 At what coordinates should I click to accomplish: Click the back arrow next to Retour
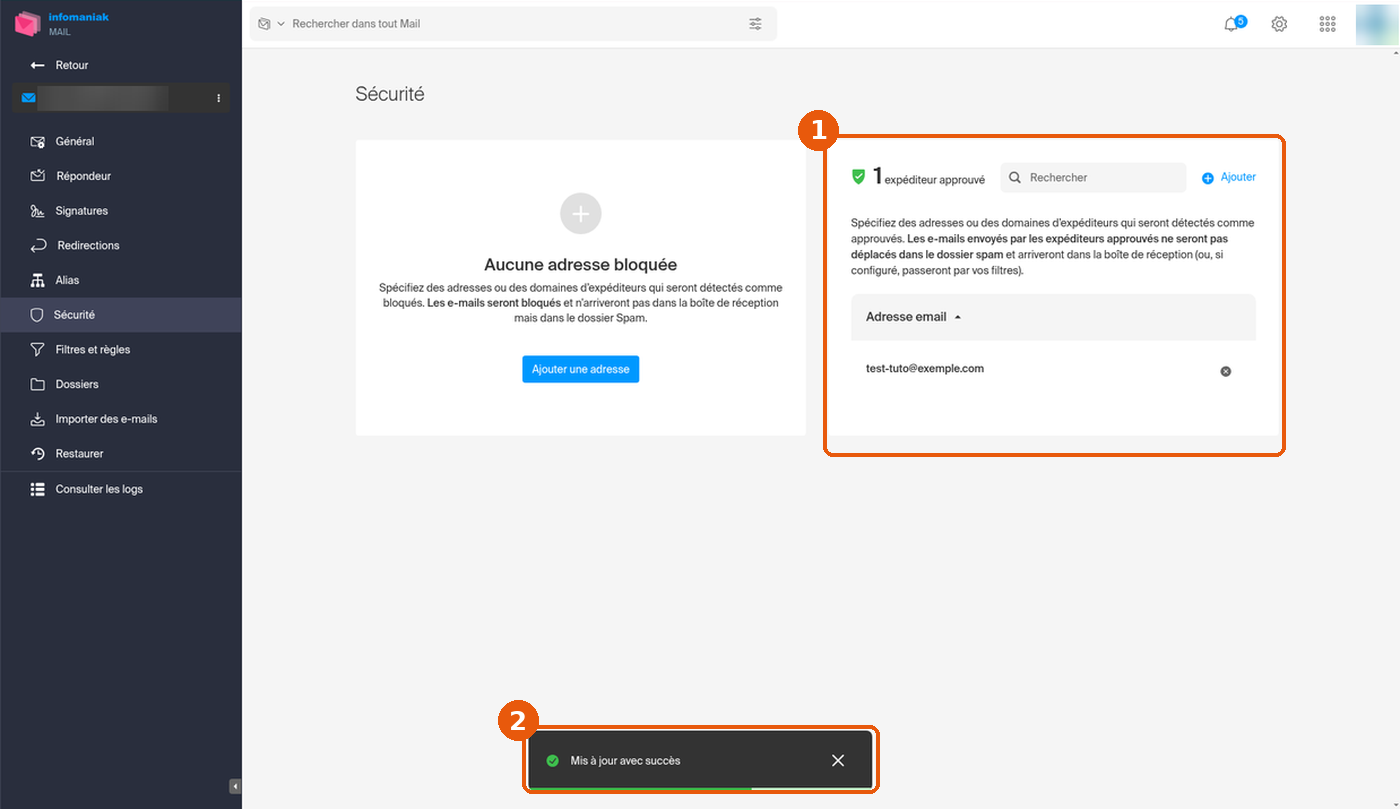point(38,65)
